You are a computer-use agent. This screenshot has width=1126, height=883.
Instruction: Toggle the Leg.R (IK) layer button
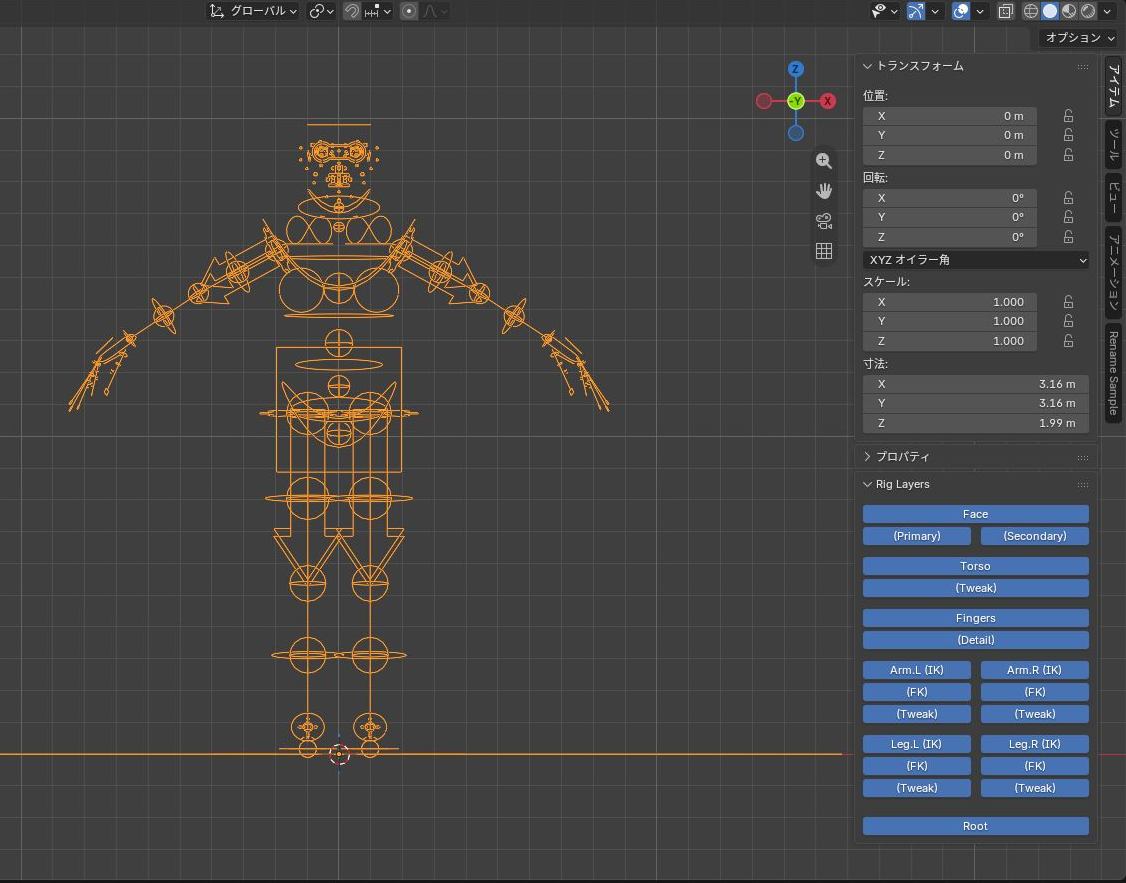click(1034, 744)
